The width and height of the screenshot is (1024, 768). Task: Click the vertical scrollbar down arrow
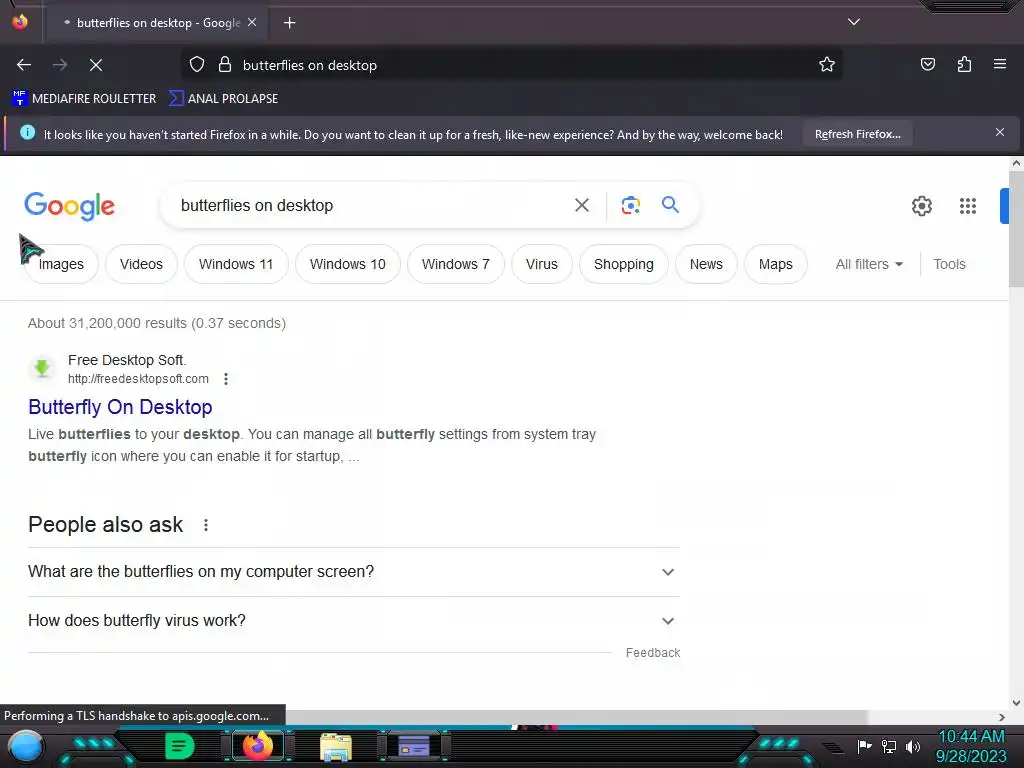pos(1016,703)
